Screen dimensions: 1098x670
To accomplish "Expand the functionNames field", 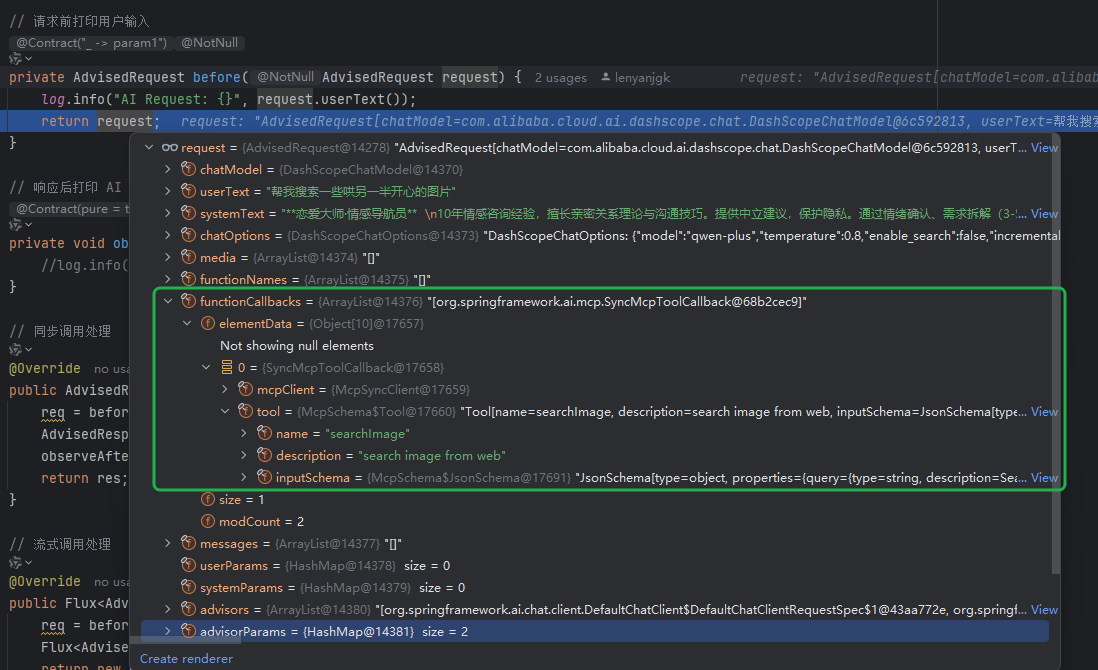I will click(167, 279).
